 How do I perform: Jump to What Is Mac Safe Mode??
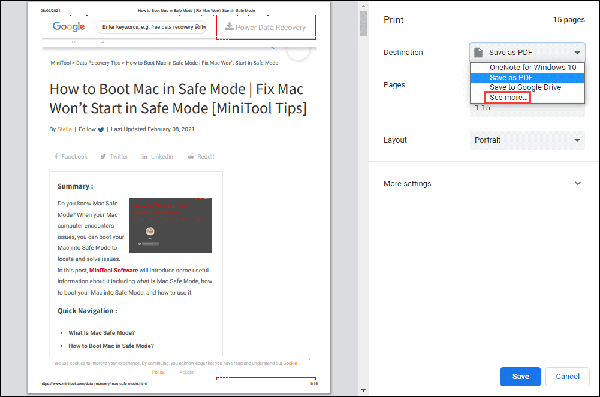click(x=101, y=333)
